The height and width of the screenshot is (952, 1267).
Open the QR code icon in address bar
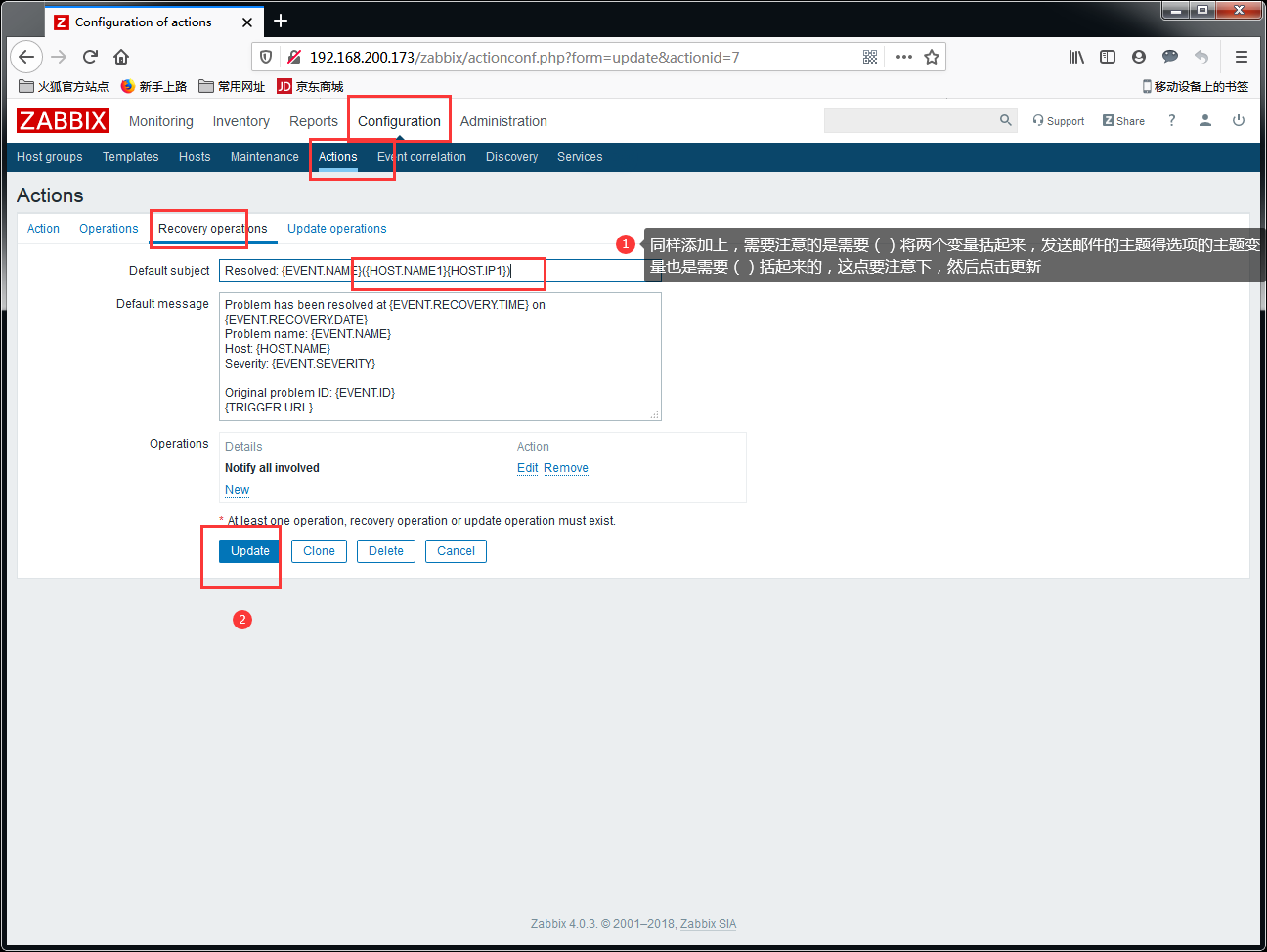tap(870, 57)
